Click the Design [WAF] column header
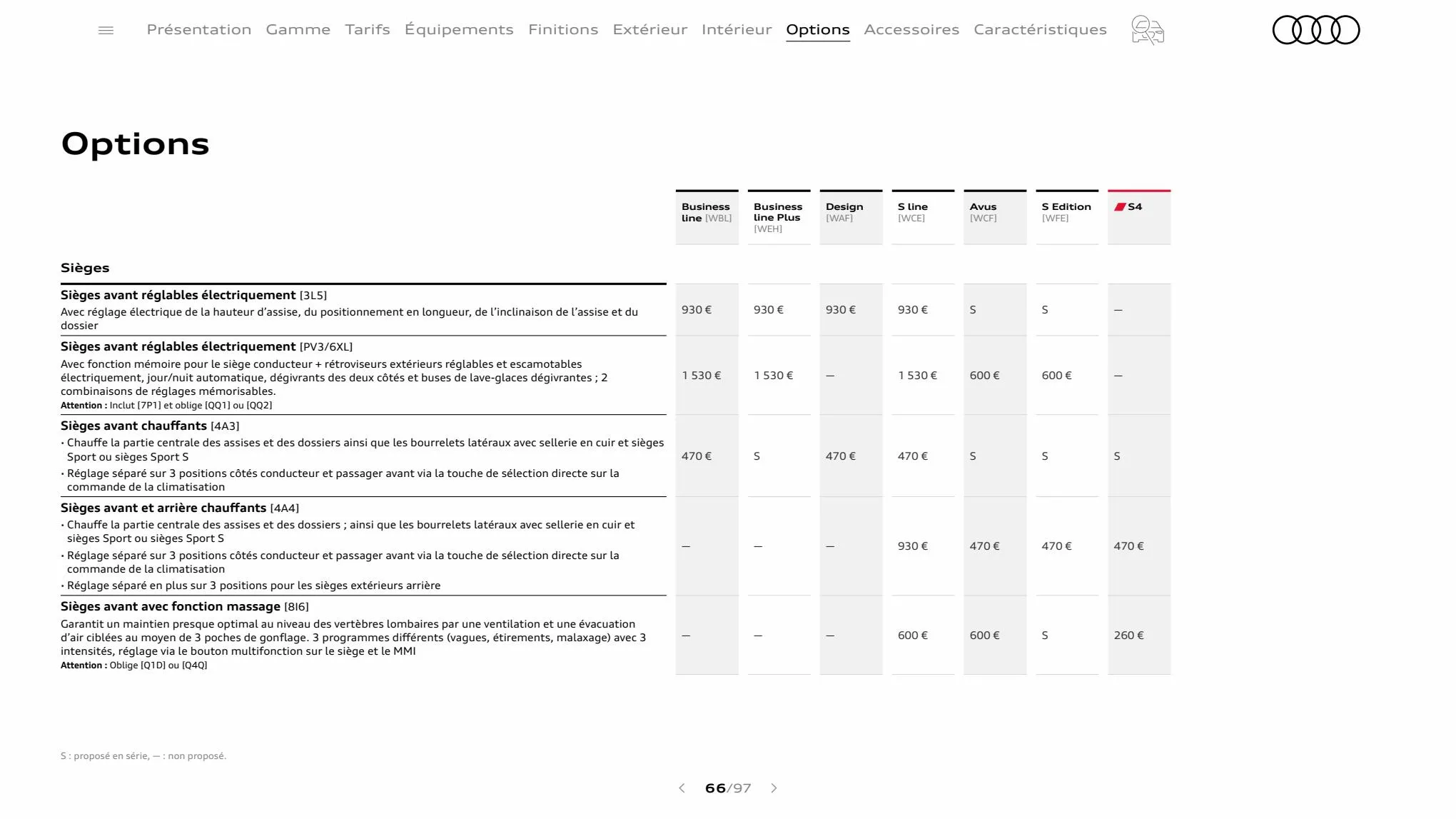The width and height of the screenshot is (1456, 819). (851, 217)
